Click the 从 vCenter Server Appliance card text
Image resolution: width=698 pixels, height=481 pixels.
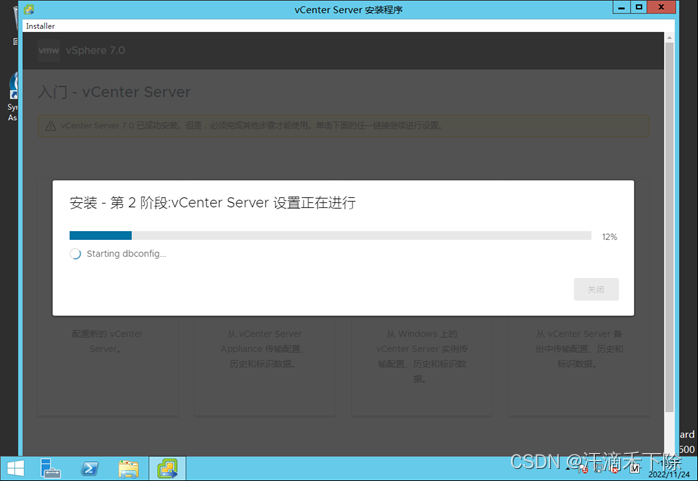tap(264, 349)
